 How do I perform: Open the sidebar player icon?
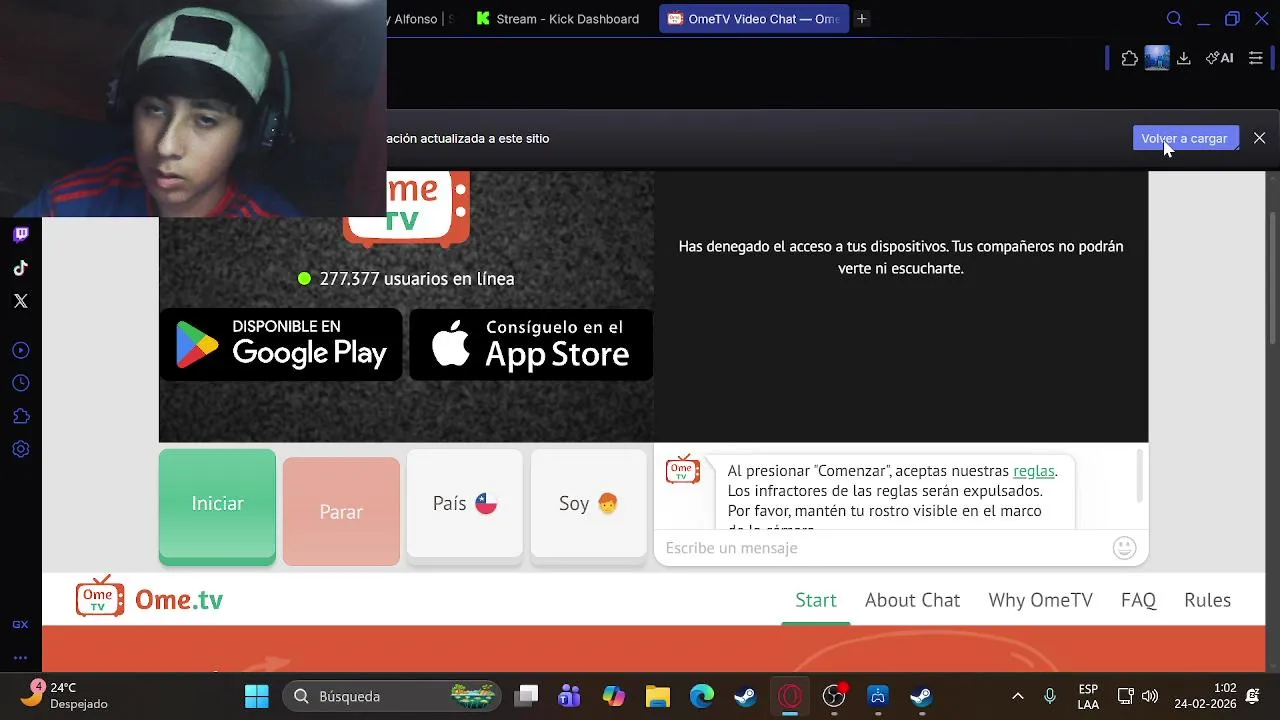click(21, 350)
